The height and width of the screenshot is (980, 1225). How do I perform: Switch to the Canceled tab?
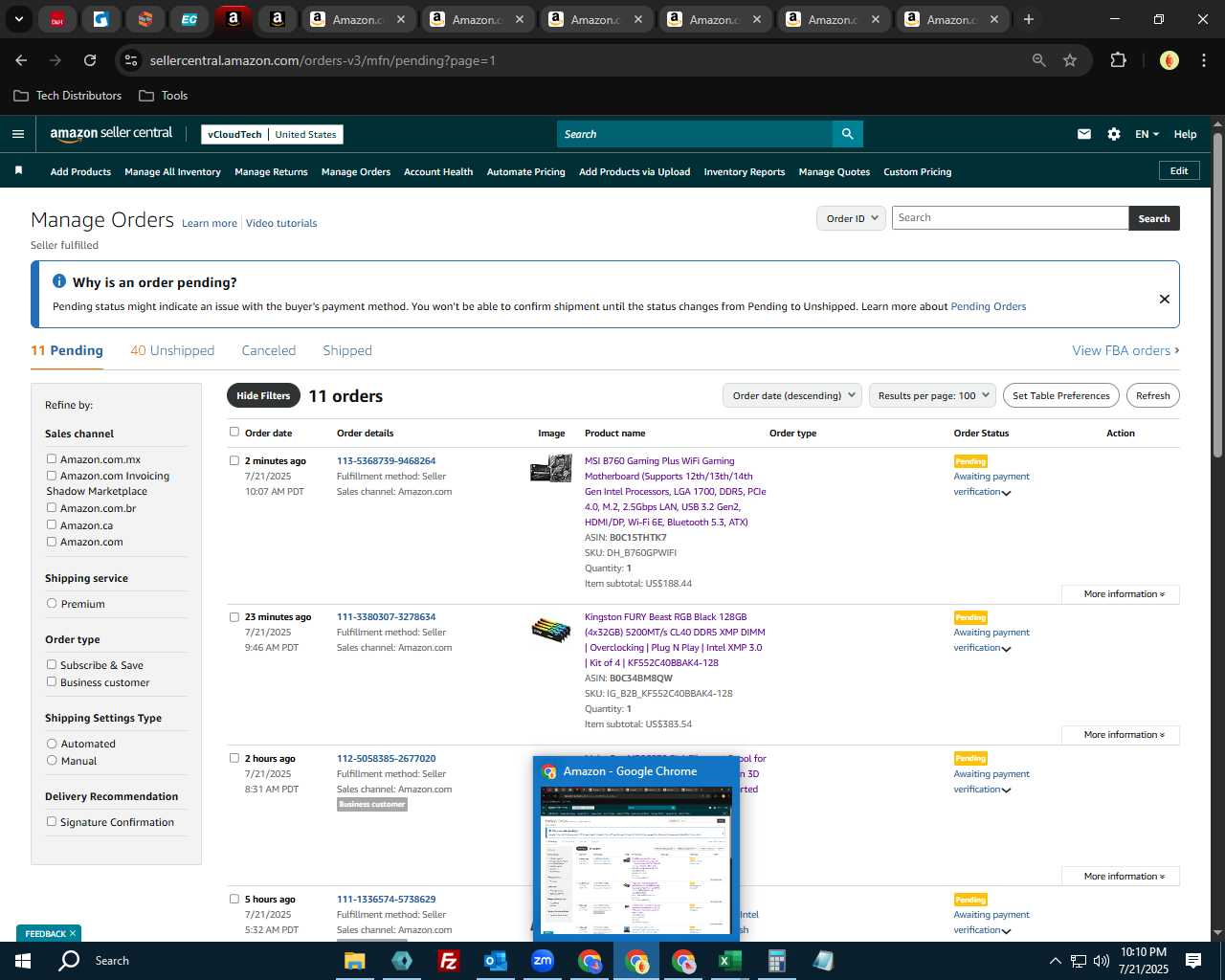click(269, 350)
